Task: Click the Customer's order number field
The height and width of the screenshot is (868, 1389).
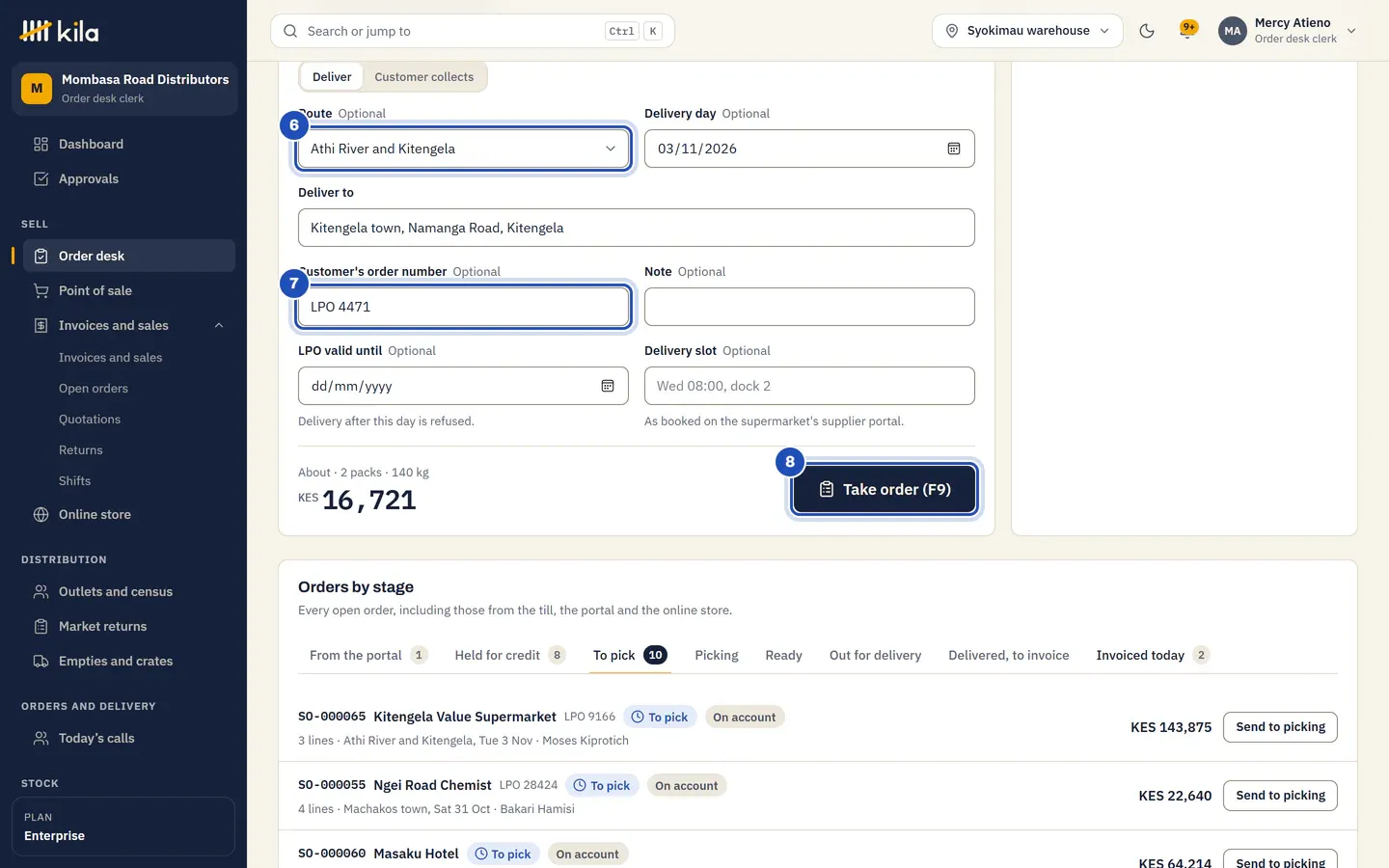Action: click(x=463, y=307)
